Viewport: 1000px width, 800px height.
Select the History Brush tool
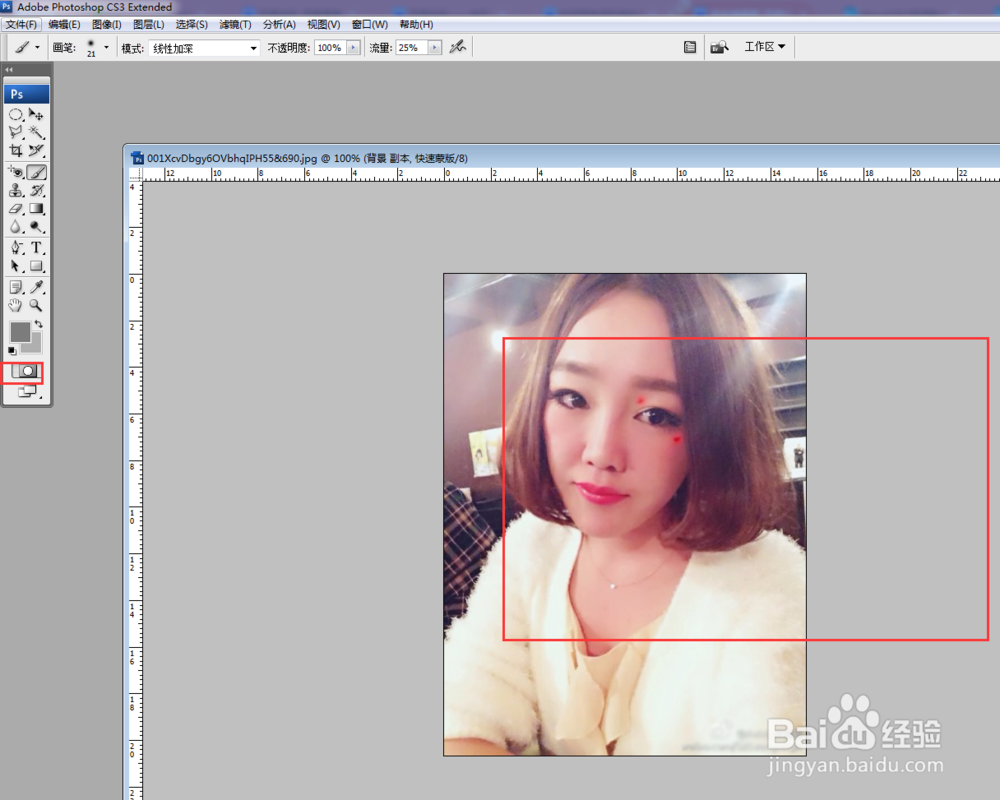point(36,190)
